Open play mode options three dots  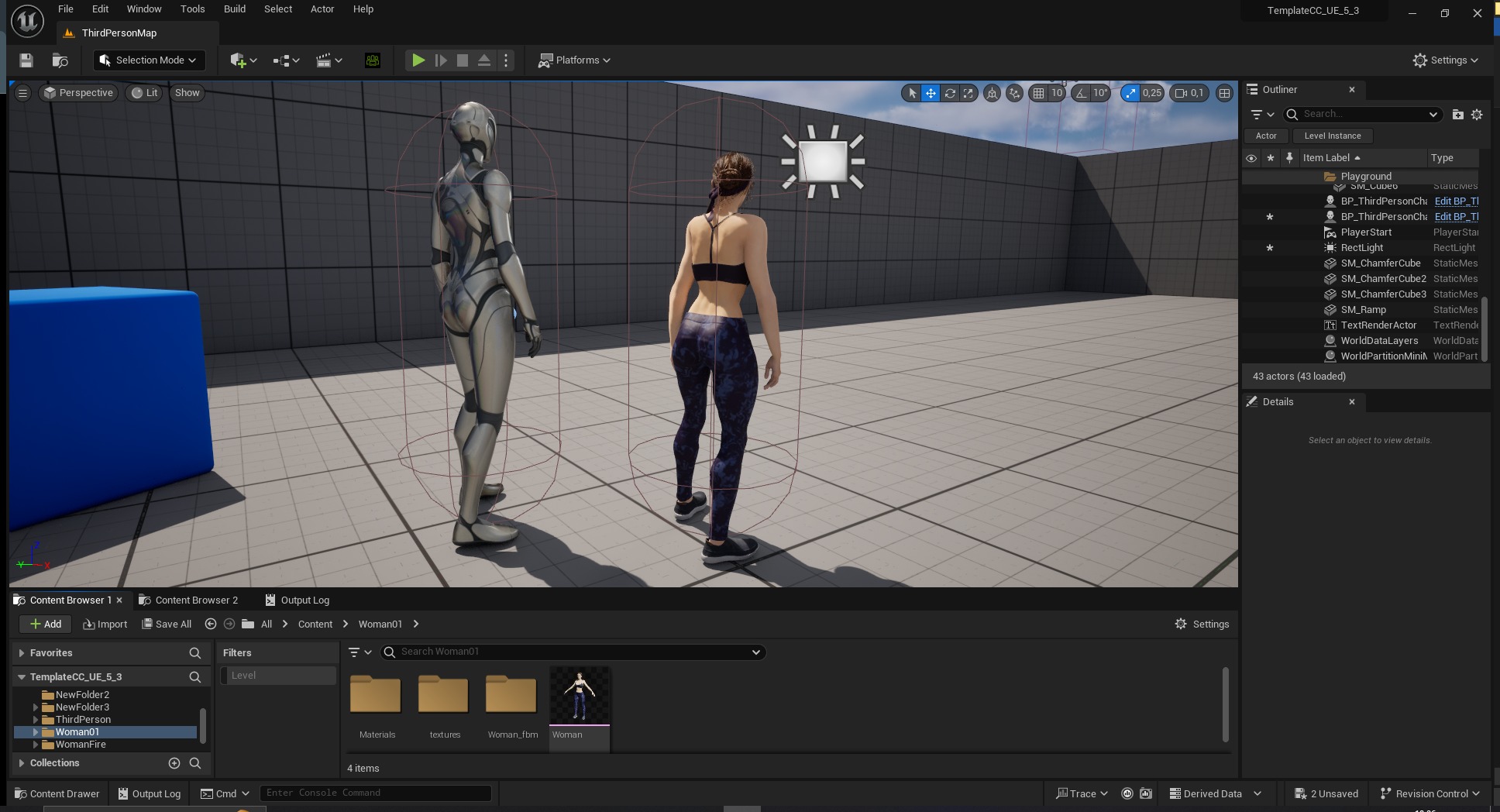(506, 60)
